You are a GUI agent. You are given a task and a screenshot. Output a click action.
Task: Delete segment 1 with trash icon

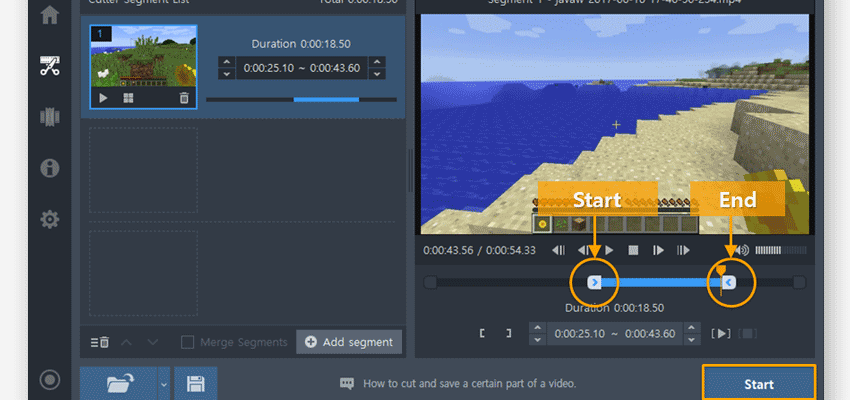[x=184, y=98]
